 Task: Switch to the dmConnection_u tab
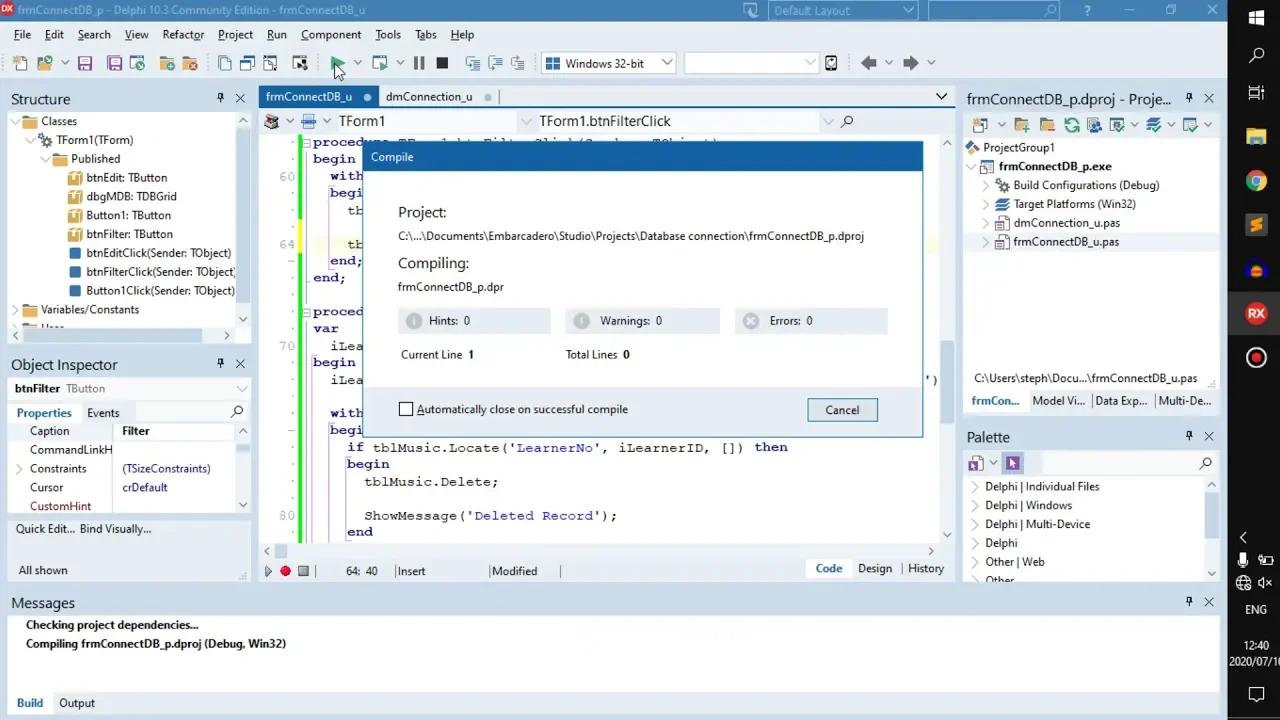(429, 97)
